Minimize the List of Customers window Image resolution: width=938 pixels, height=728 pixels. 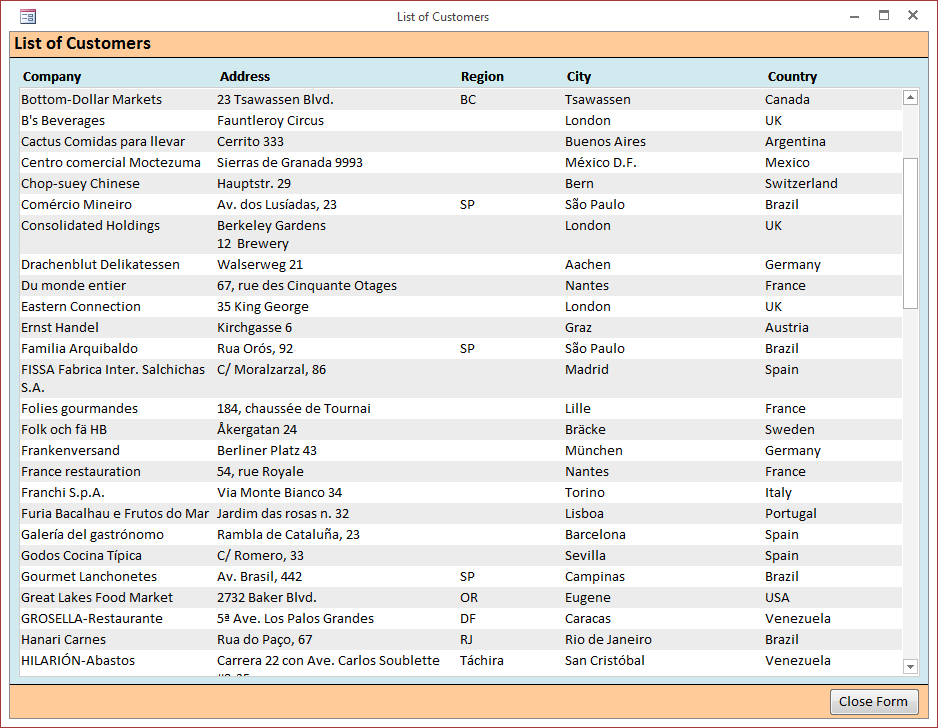(x=854, y=16)
